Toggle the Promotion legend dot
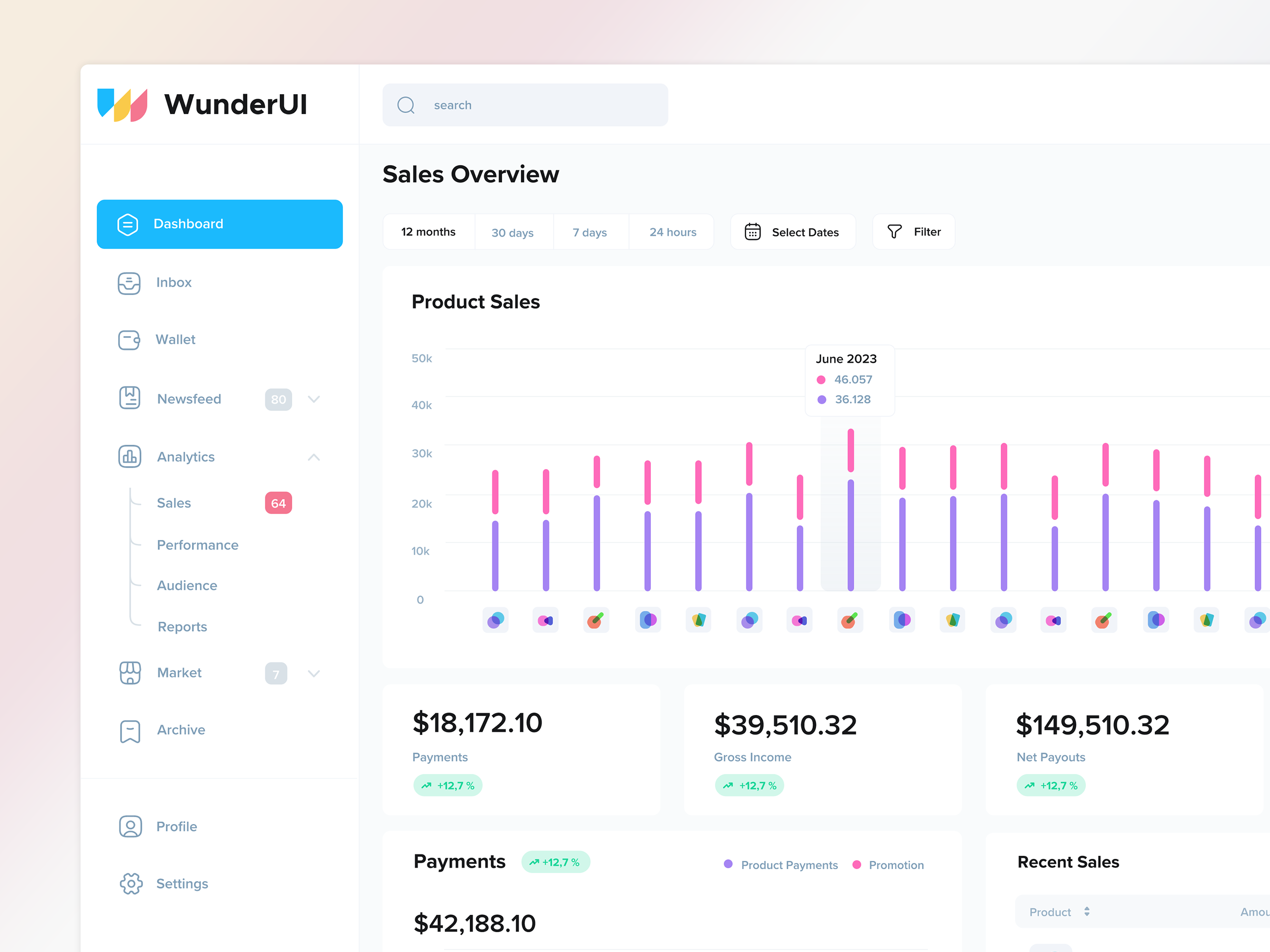The image size is (1270, 952). (858, 864)
